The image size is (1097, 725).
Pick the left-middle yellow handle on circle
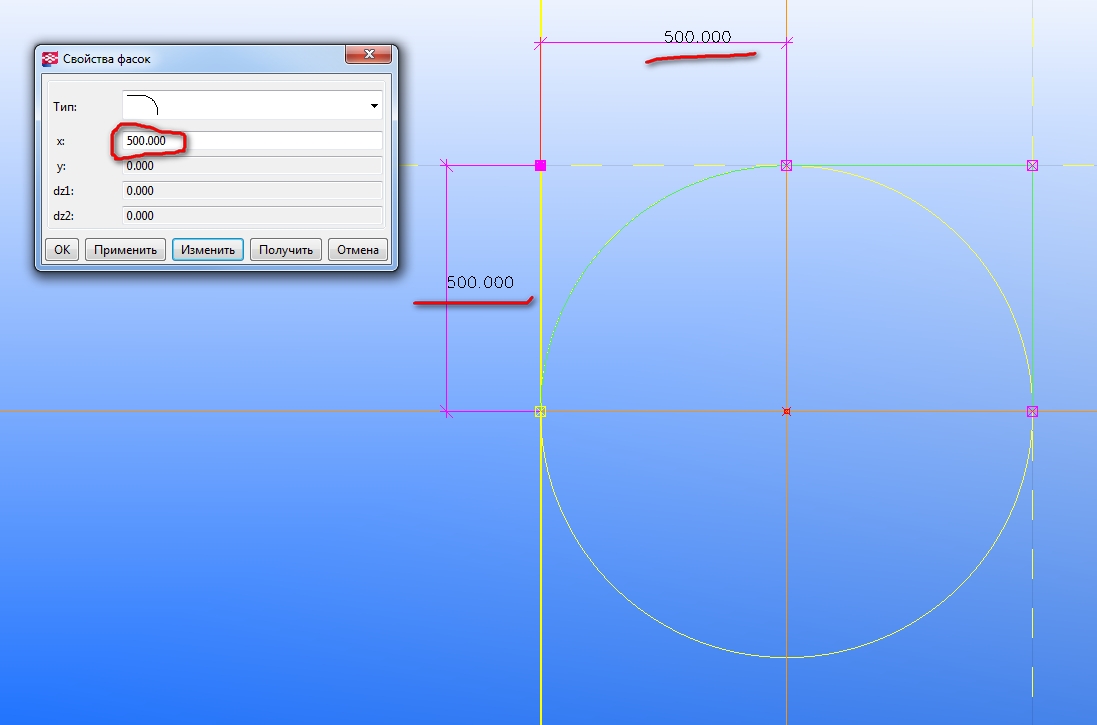pos(541,411)
